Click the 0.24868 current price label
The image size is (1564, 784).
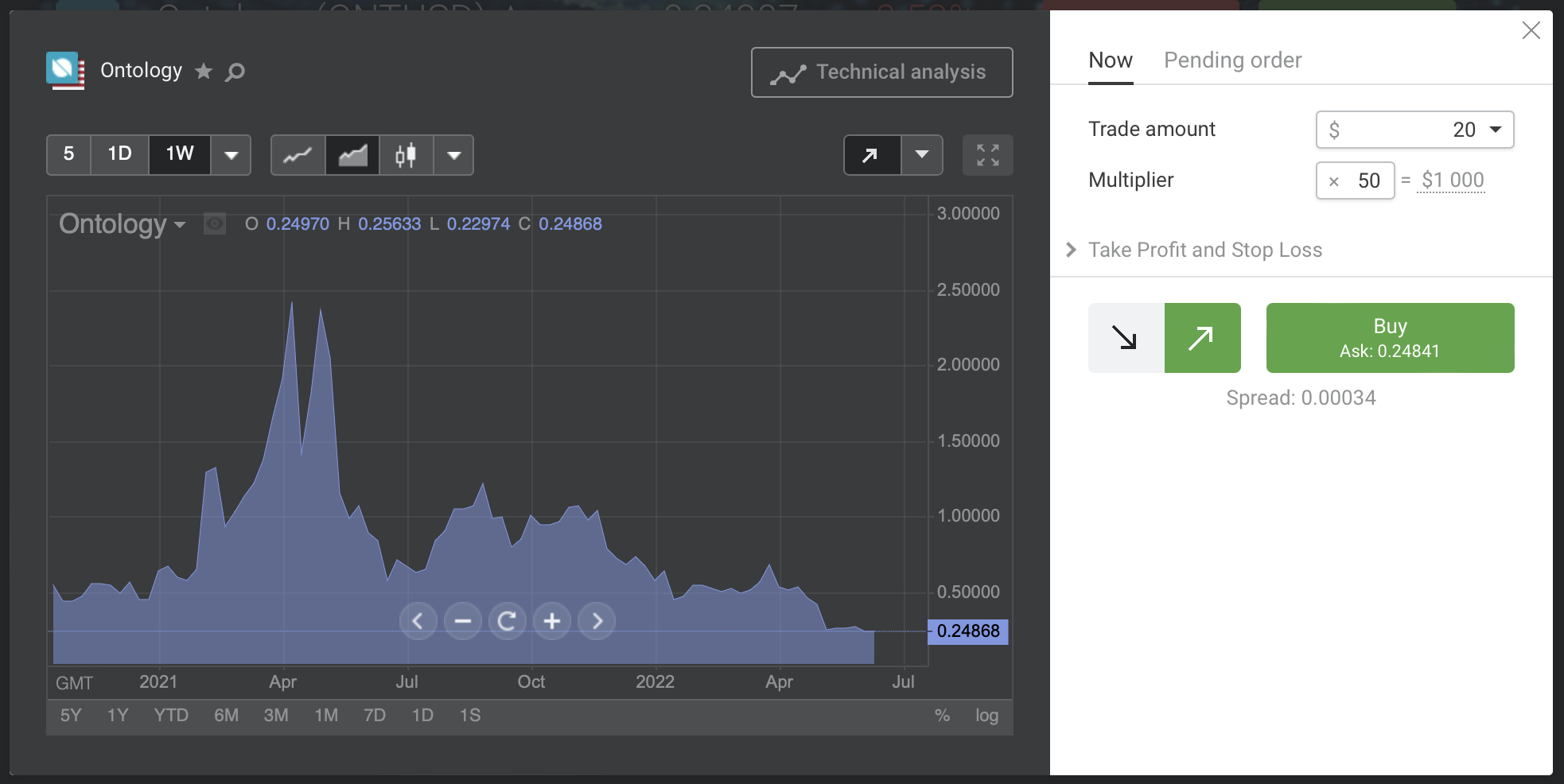coord(968,631)
